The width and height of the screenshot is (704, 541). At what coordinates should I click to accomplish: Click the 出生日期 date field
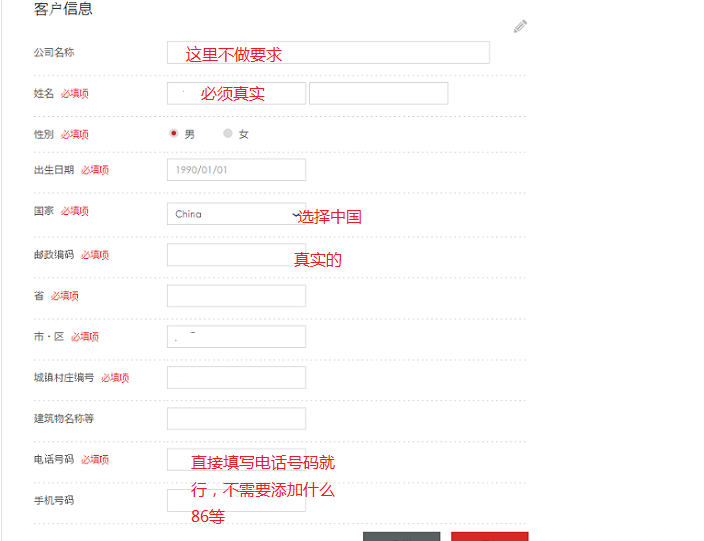click(x=236, y=170)
